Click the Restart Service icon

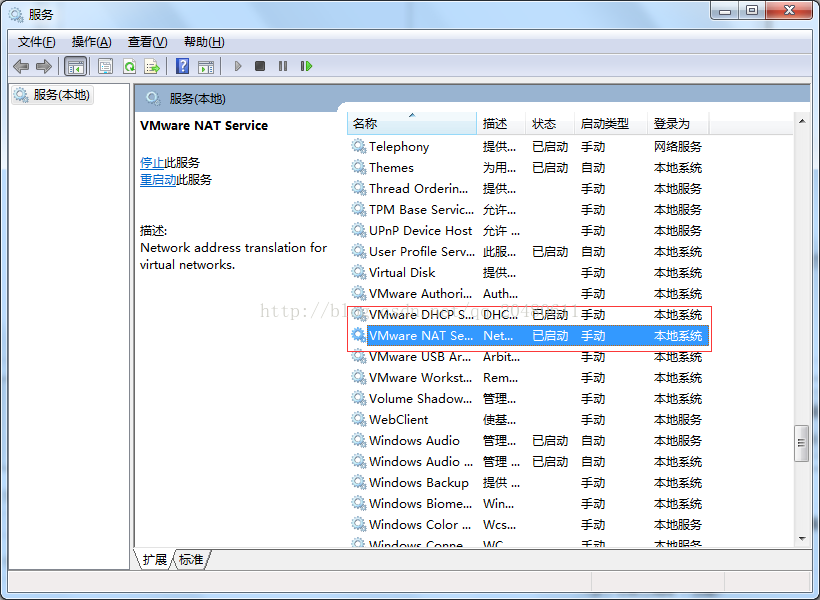(306, 66)
